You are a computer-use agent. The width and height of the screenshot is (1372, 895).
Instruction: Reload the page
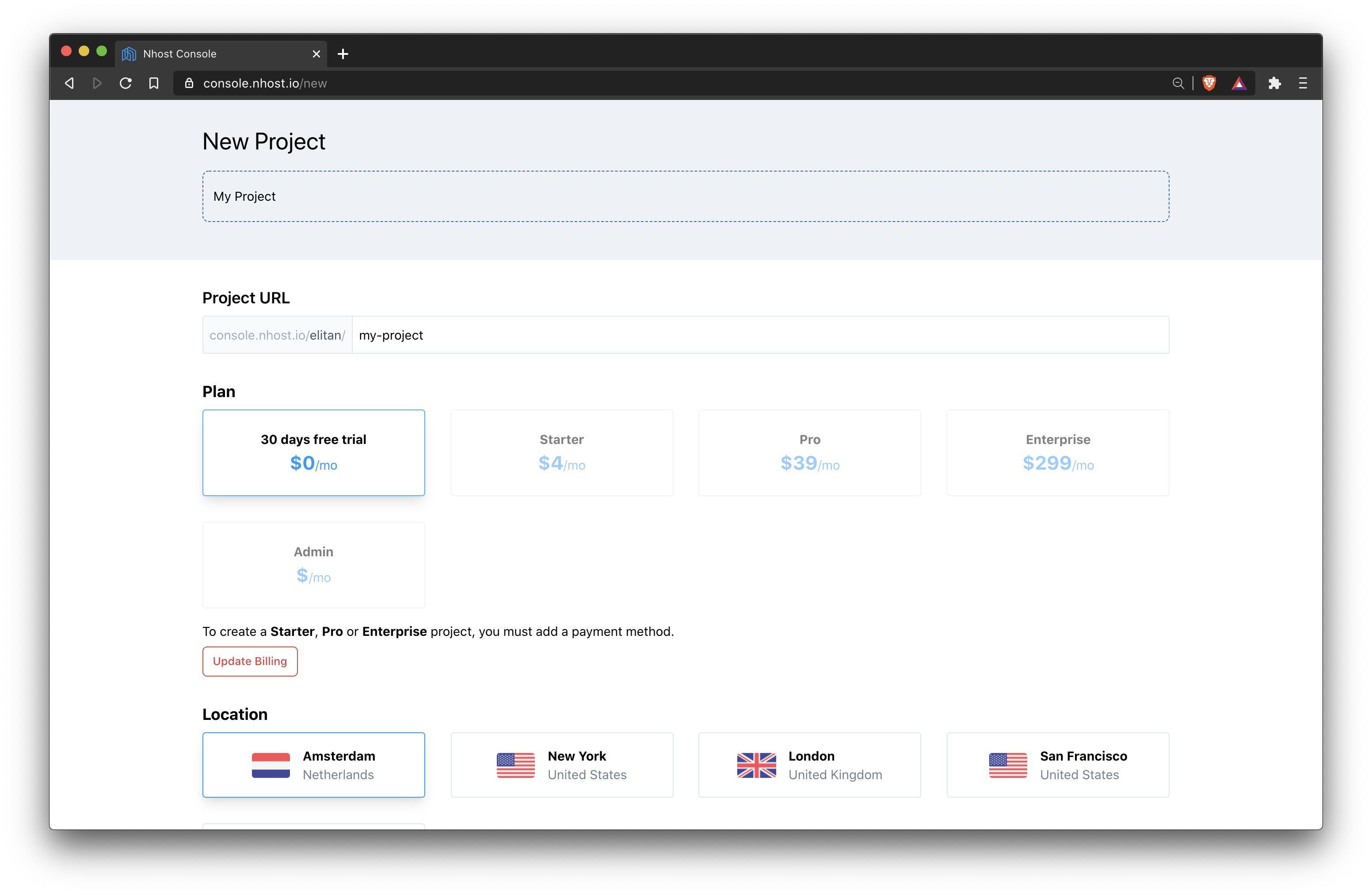[125, 83]
